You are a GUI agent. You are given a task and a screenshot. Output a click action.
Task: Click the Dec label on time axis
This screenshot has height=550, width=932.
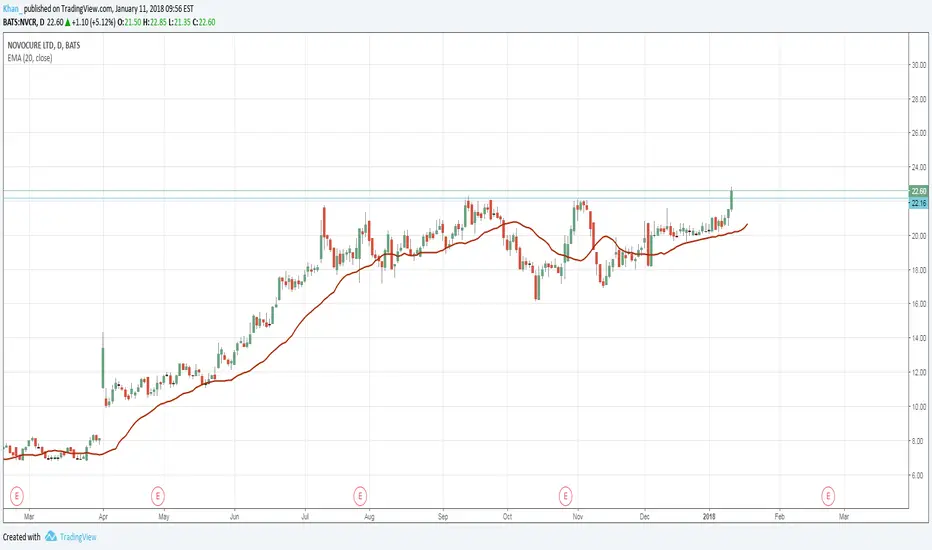[x=644, y=517]
